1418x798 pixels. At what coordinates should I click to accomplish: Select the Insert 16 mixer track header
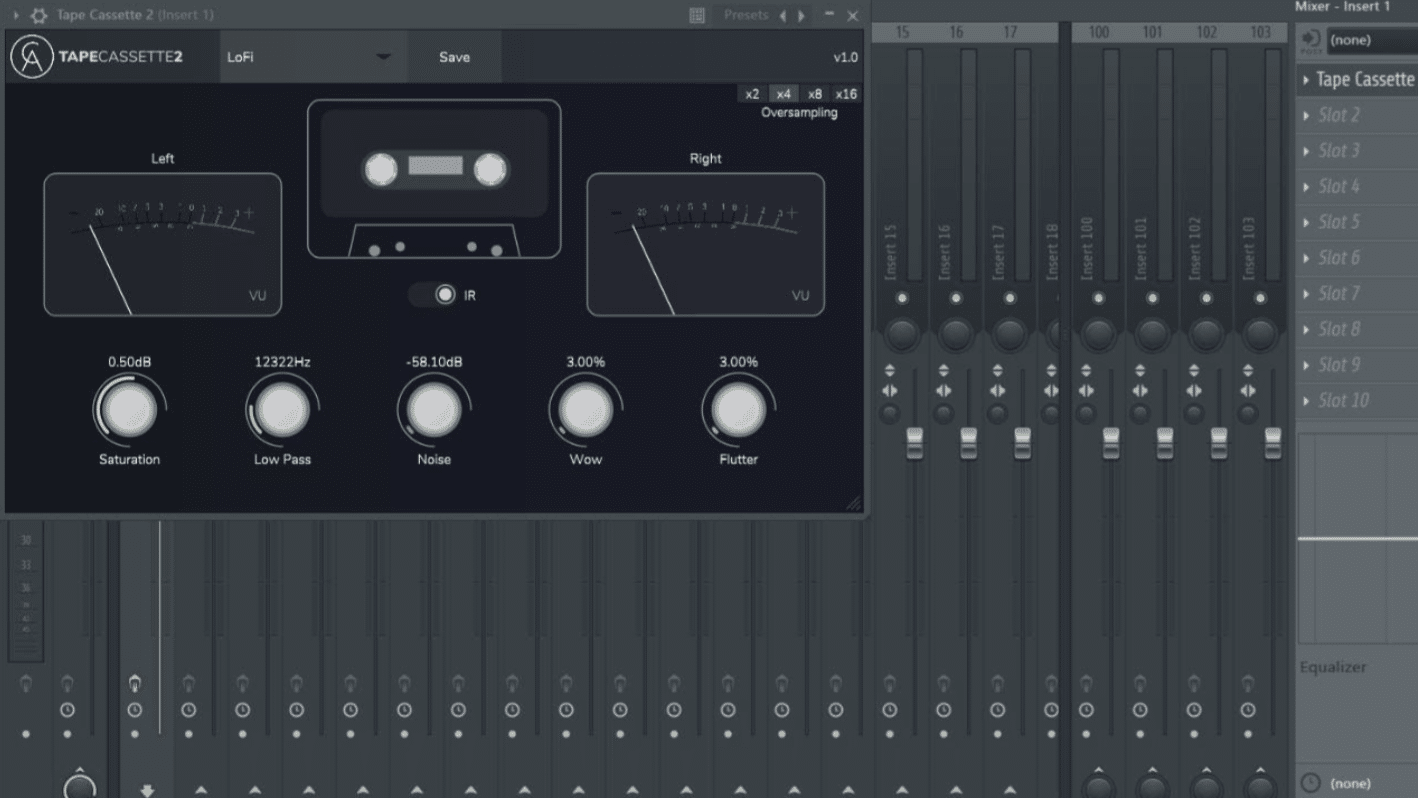click(956, 32)
